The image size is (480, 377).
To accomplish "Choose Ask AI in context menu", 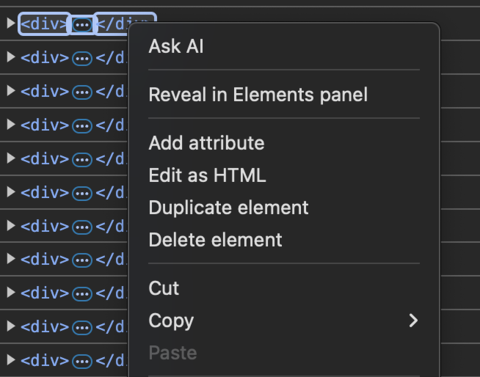I will pyautogui.click(x=176, y=46).
